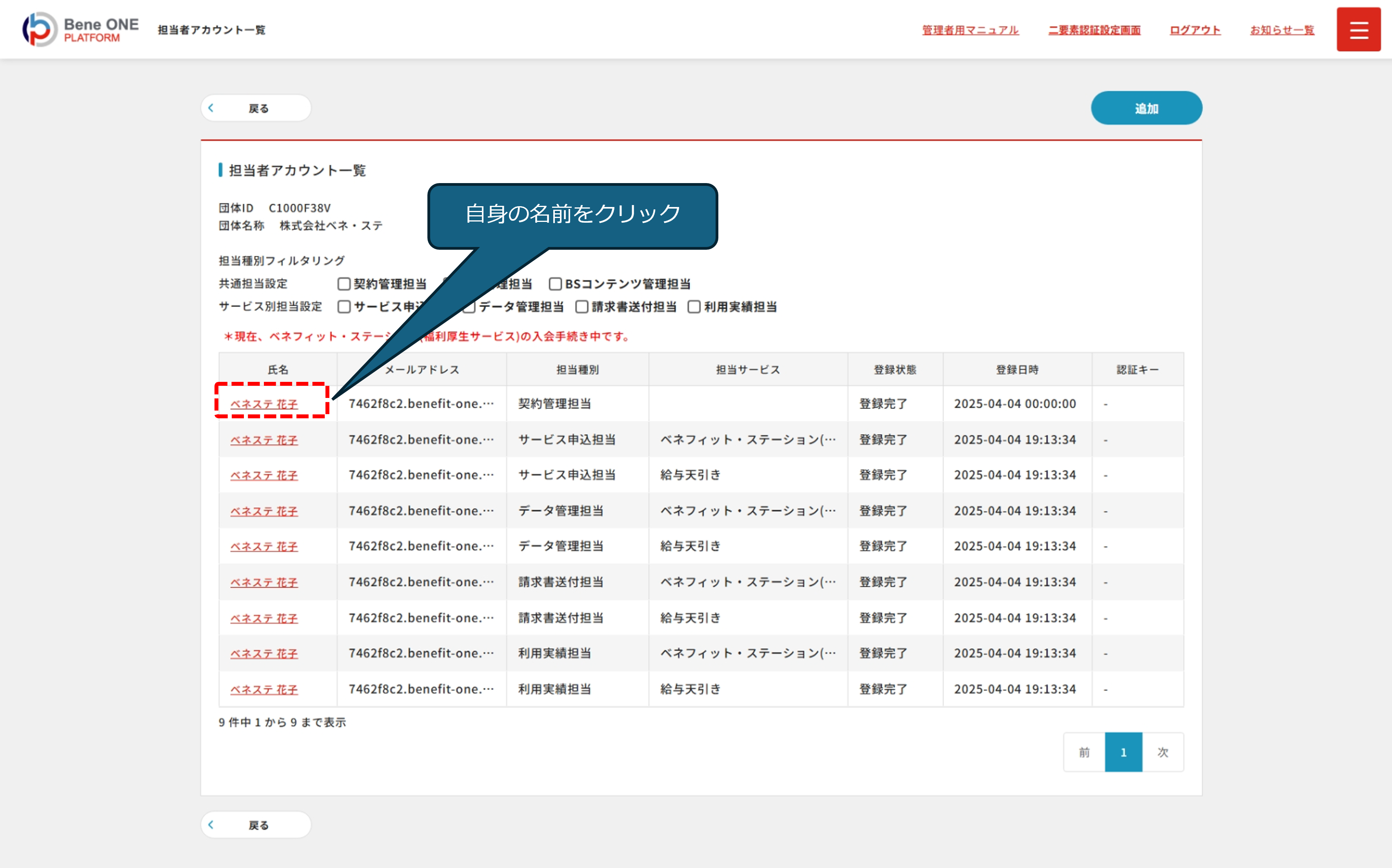Screen dimensions: 1392x868
Task: Go to previous page with 前
Action: [1084, 752]
